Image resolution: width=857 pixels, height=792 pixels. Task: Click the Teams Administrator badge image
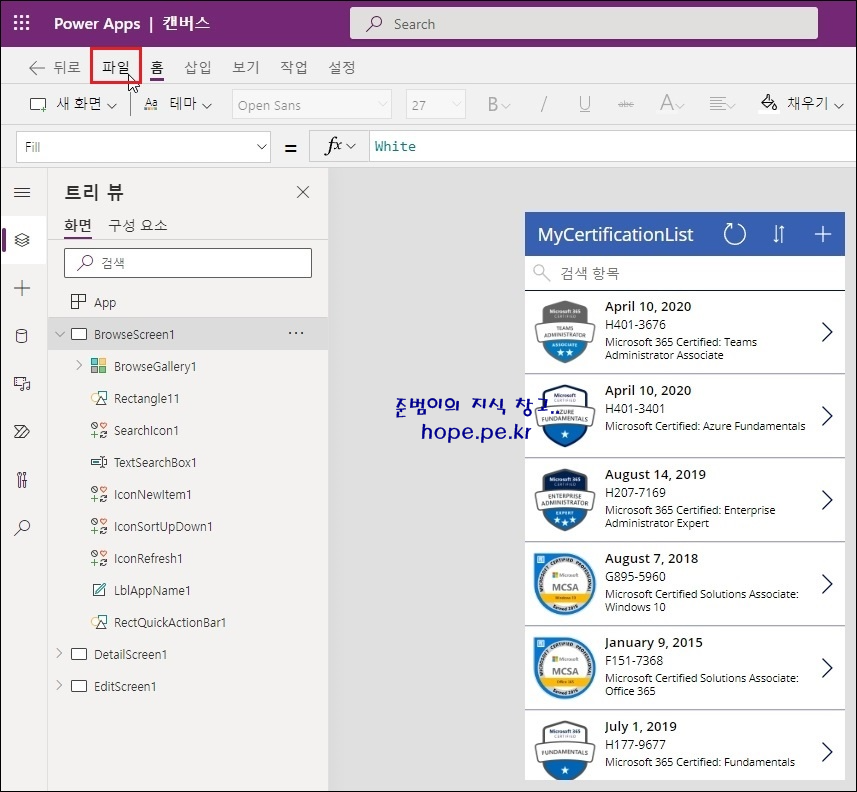pos(565,332)
